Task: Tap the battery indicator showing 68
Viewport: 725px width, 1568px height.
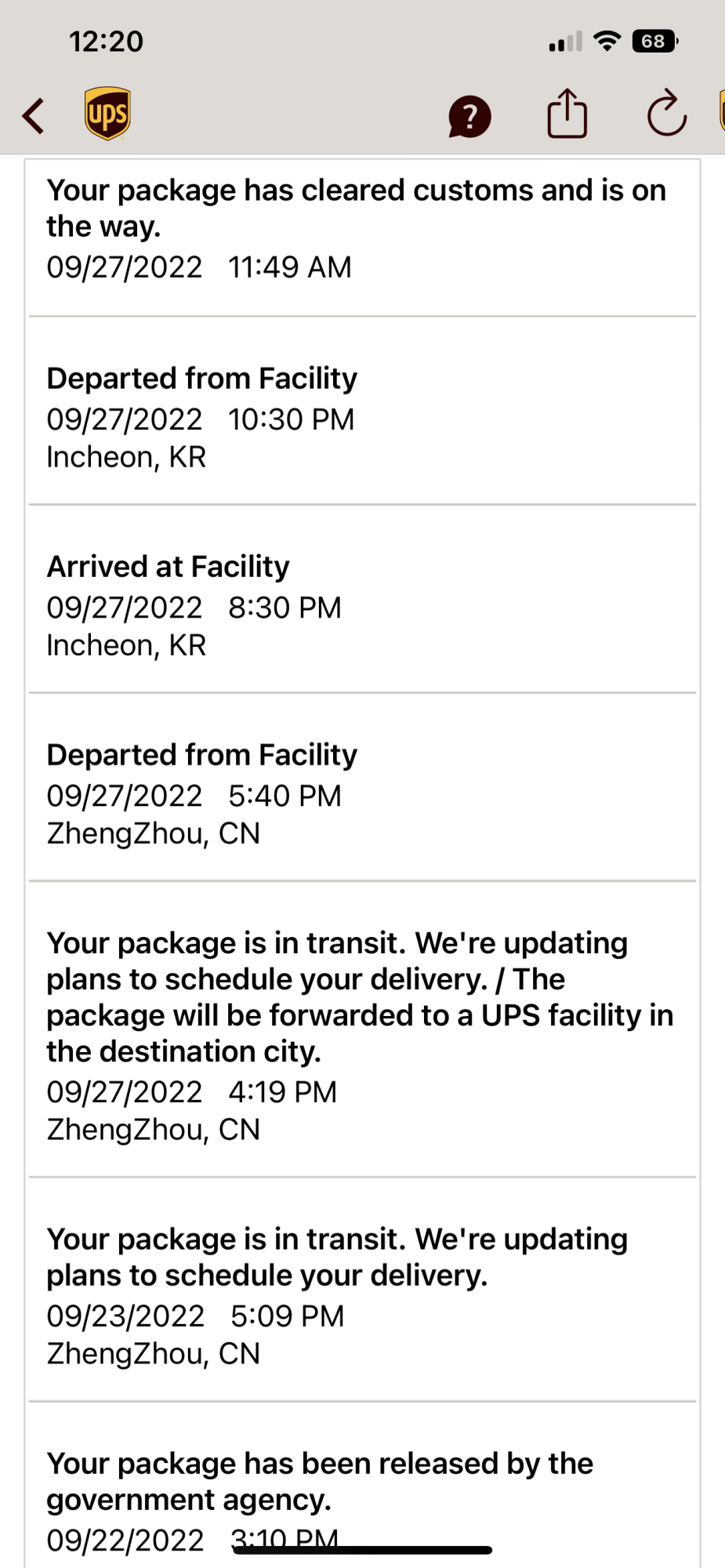Action: pos(654,41)
